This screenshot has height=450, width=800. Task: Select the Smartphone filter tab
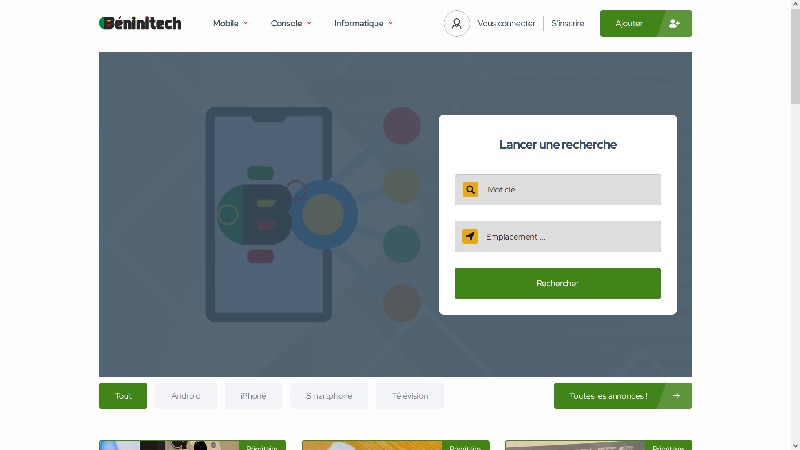329,396
